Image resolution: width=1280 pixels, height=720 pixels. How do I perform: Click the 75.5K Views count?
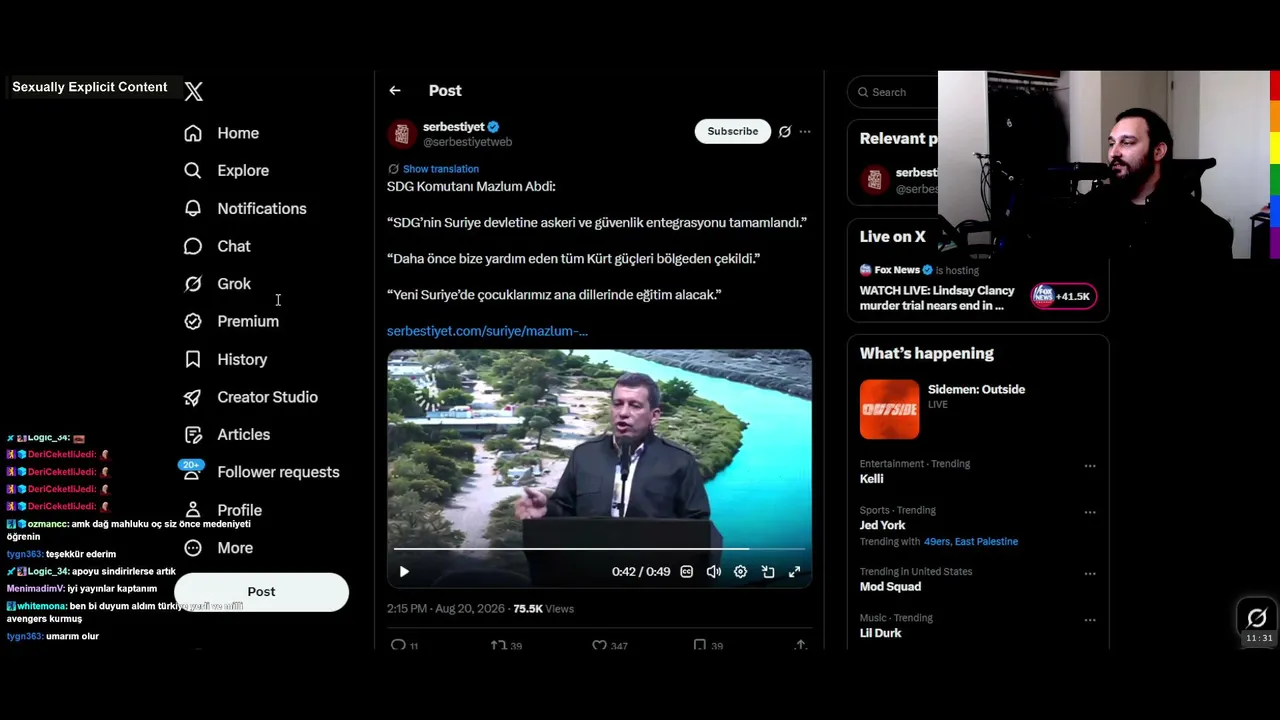(x=543, y=608)
